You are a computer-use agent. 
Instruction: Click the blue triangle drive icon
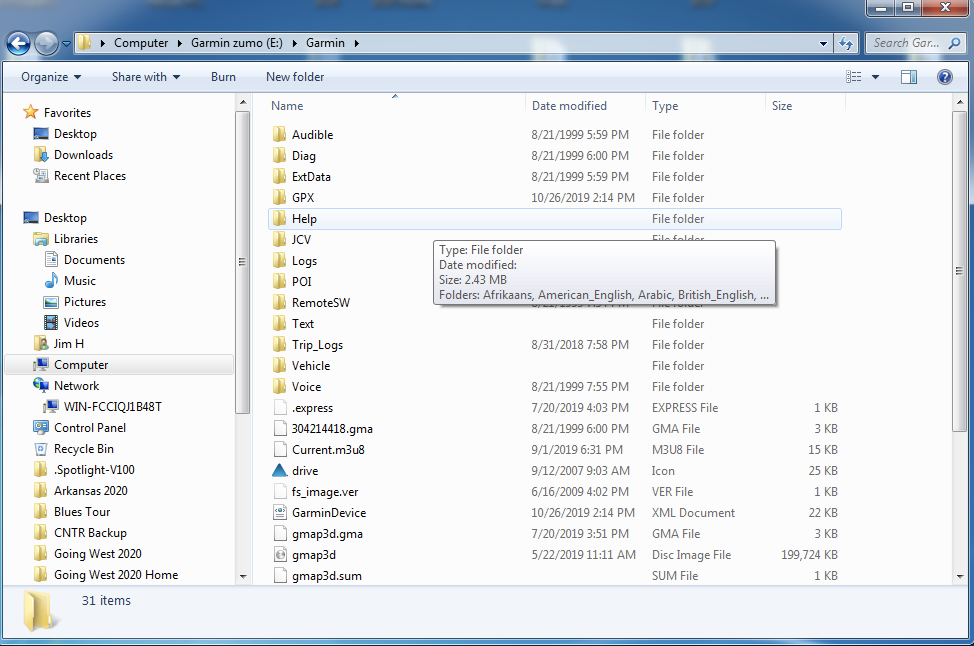(280, 470)
